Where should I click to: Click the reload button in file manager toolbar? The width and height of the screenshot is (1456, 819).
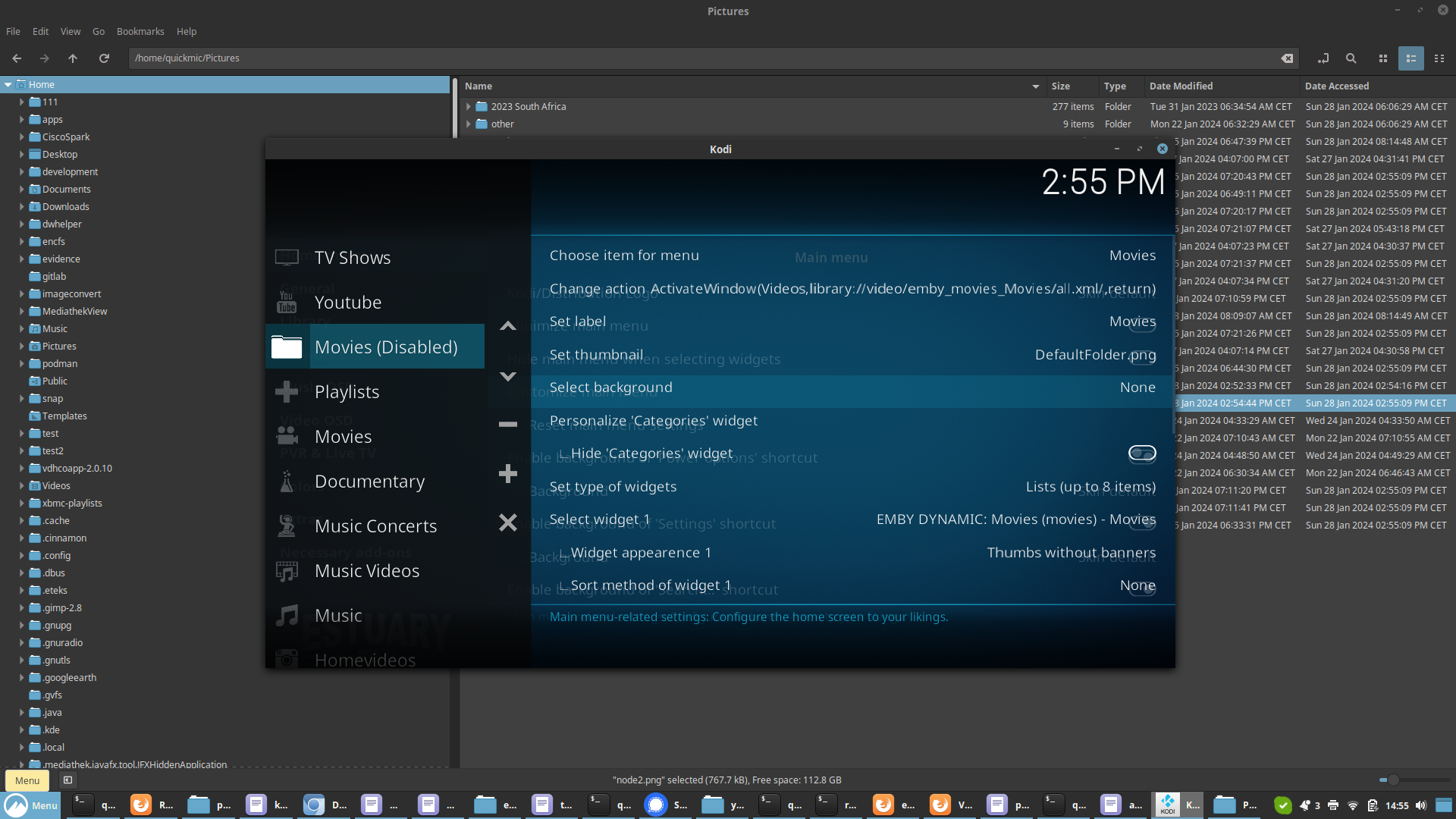pyautogui.click(x=104, y=58)
